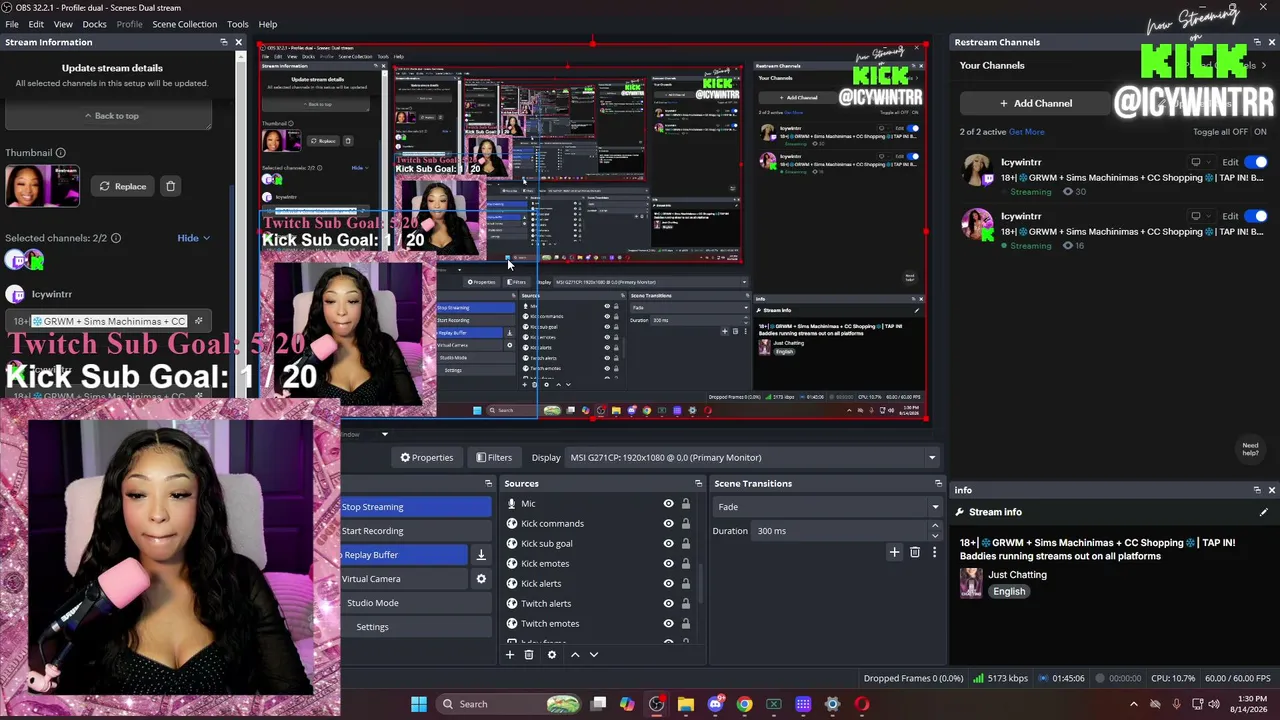This screenshot has height=720, width=1280.
Task: Remove the scene transition with the trash icon
Action: [914, 552]
